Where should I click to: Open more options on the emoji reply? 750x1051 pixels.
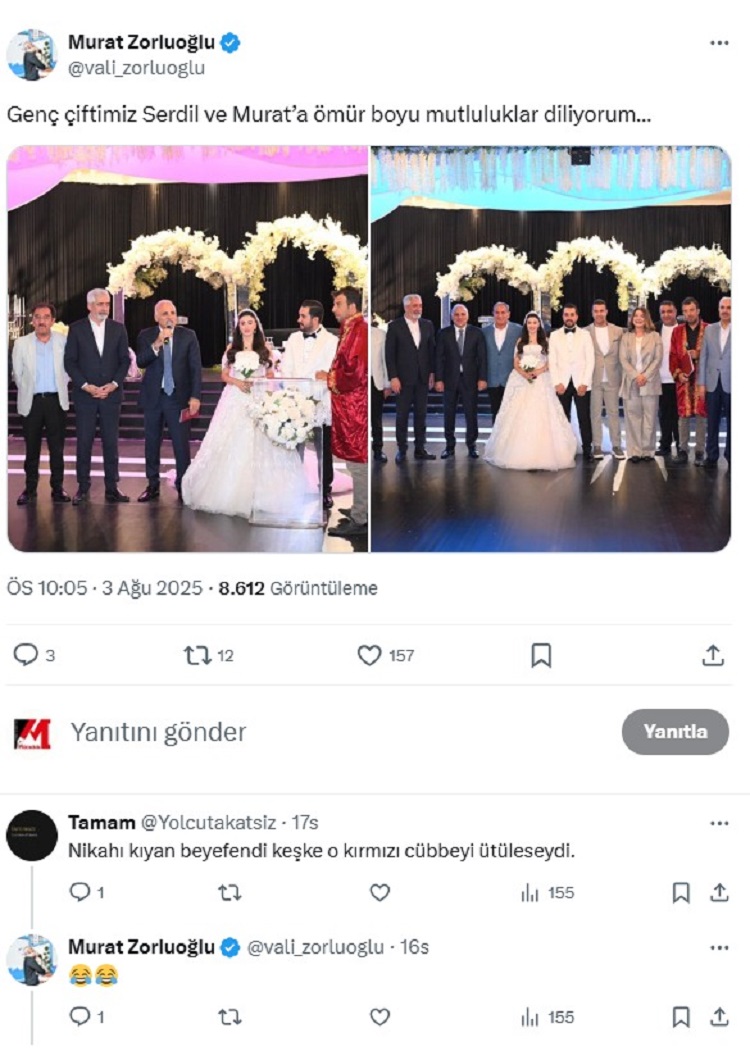[718, 948]
